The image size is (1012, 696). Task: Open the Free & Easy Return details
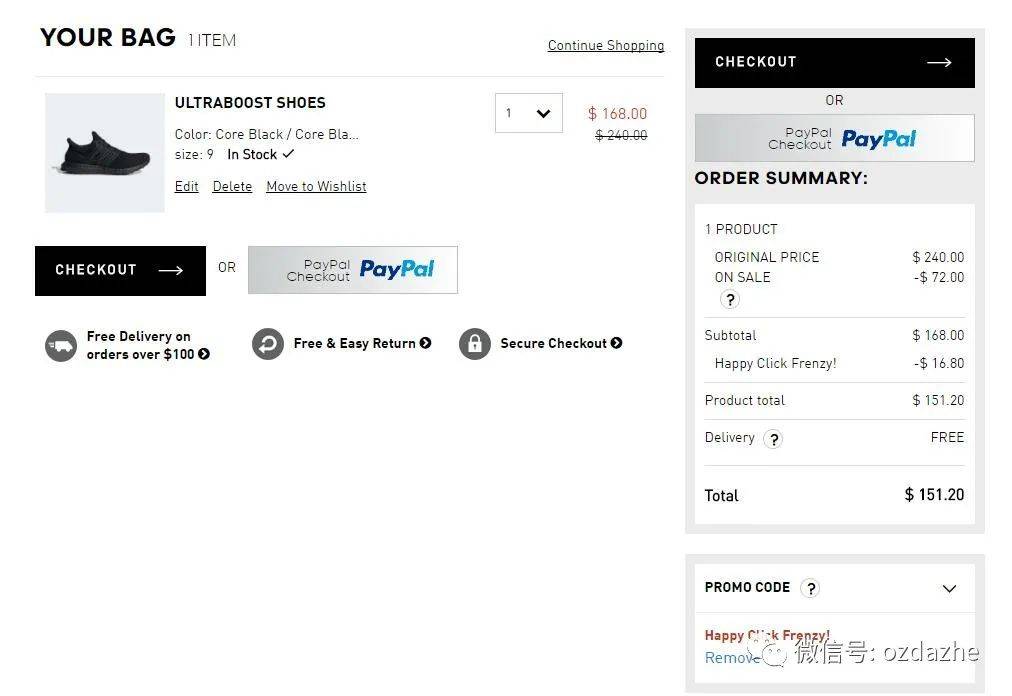click(x=362, y=343)
